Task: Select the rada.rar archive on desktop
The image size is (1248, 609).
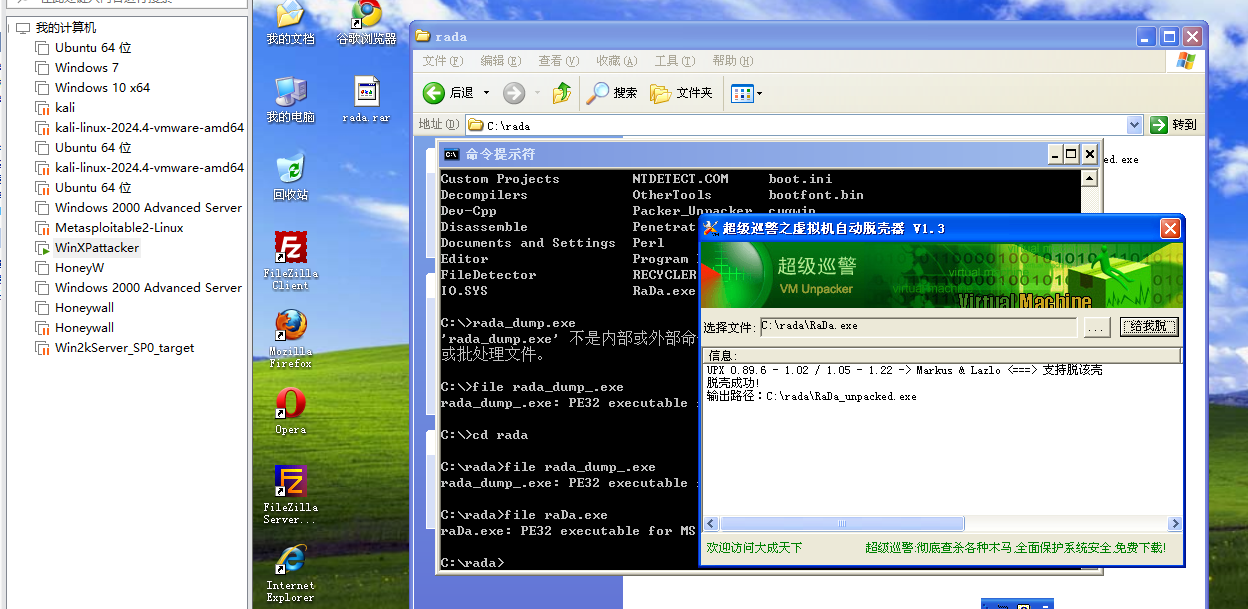Action: click(366, 100)
